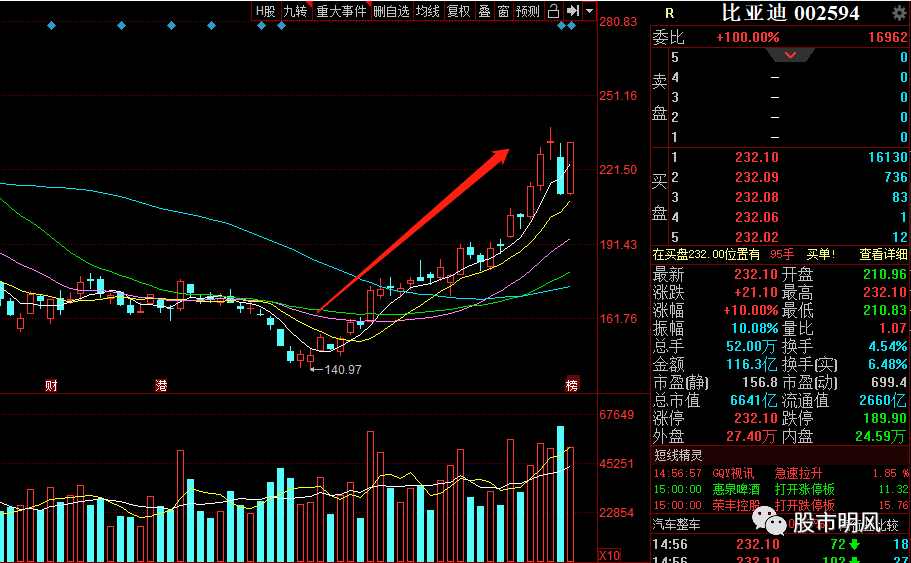Open the chart toolbar dropdown arrow
Viewport: 911px width, 563px height.
click(589, 11)
